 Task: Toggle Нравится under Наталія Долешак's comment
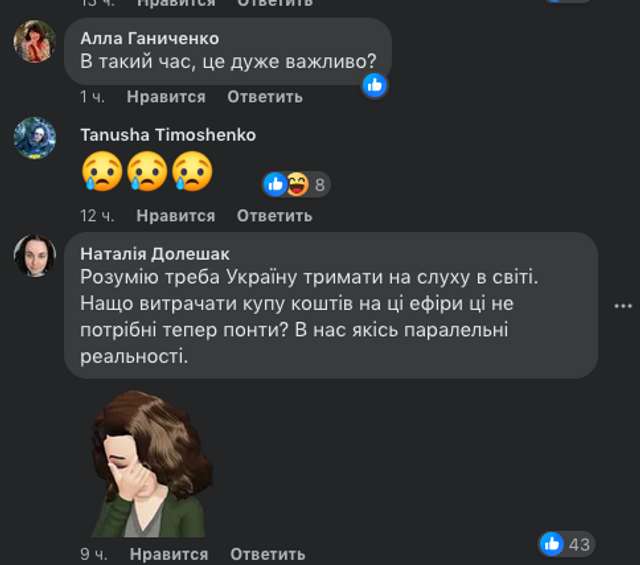coord(169,554)
